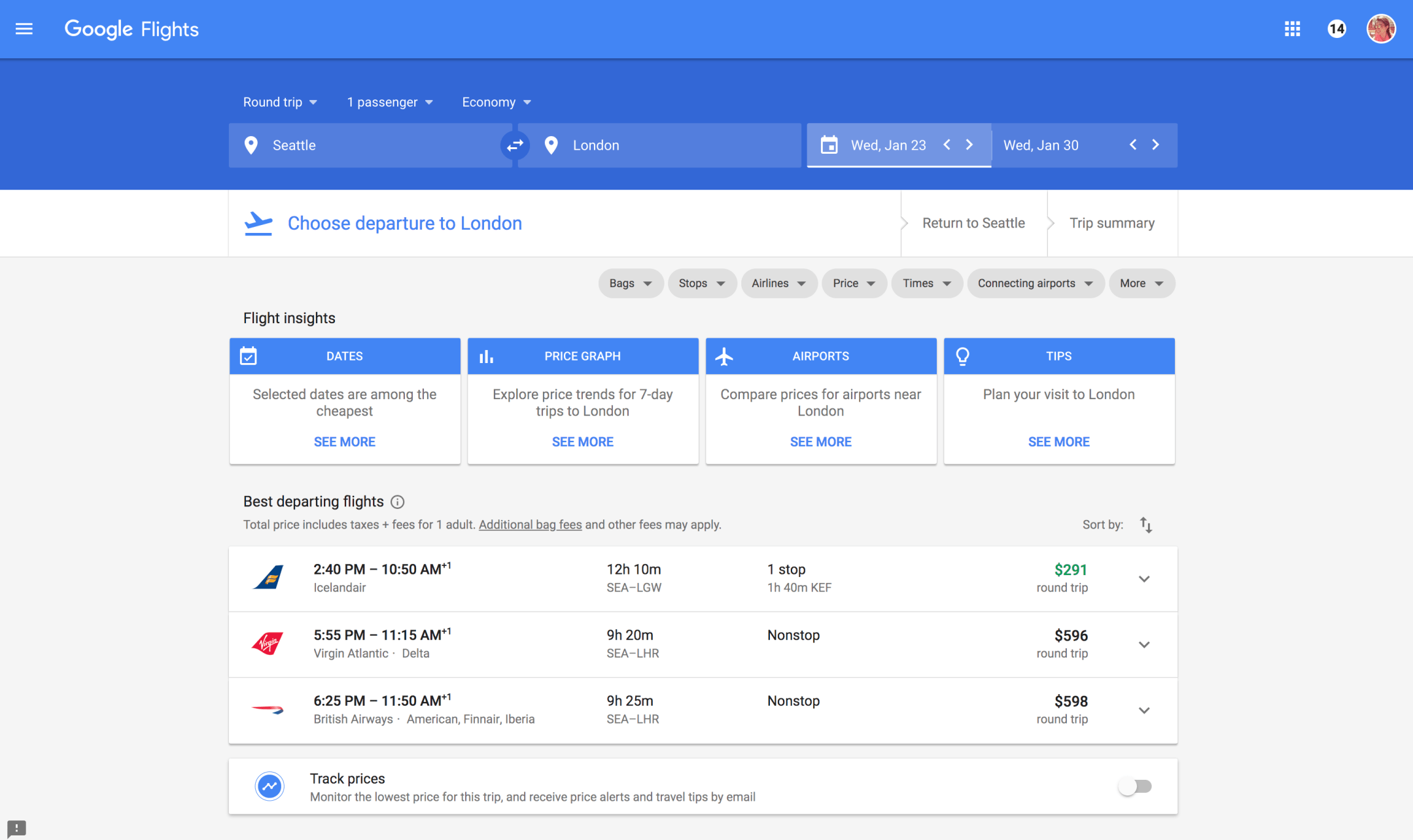This screenshot has width=1413, height=840.
Task: Open the Google apps grid
Action: (1292, 29)
